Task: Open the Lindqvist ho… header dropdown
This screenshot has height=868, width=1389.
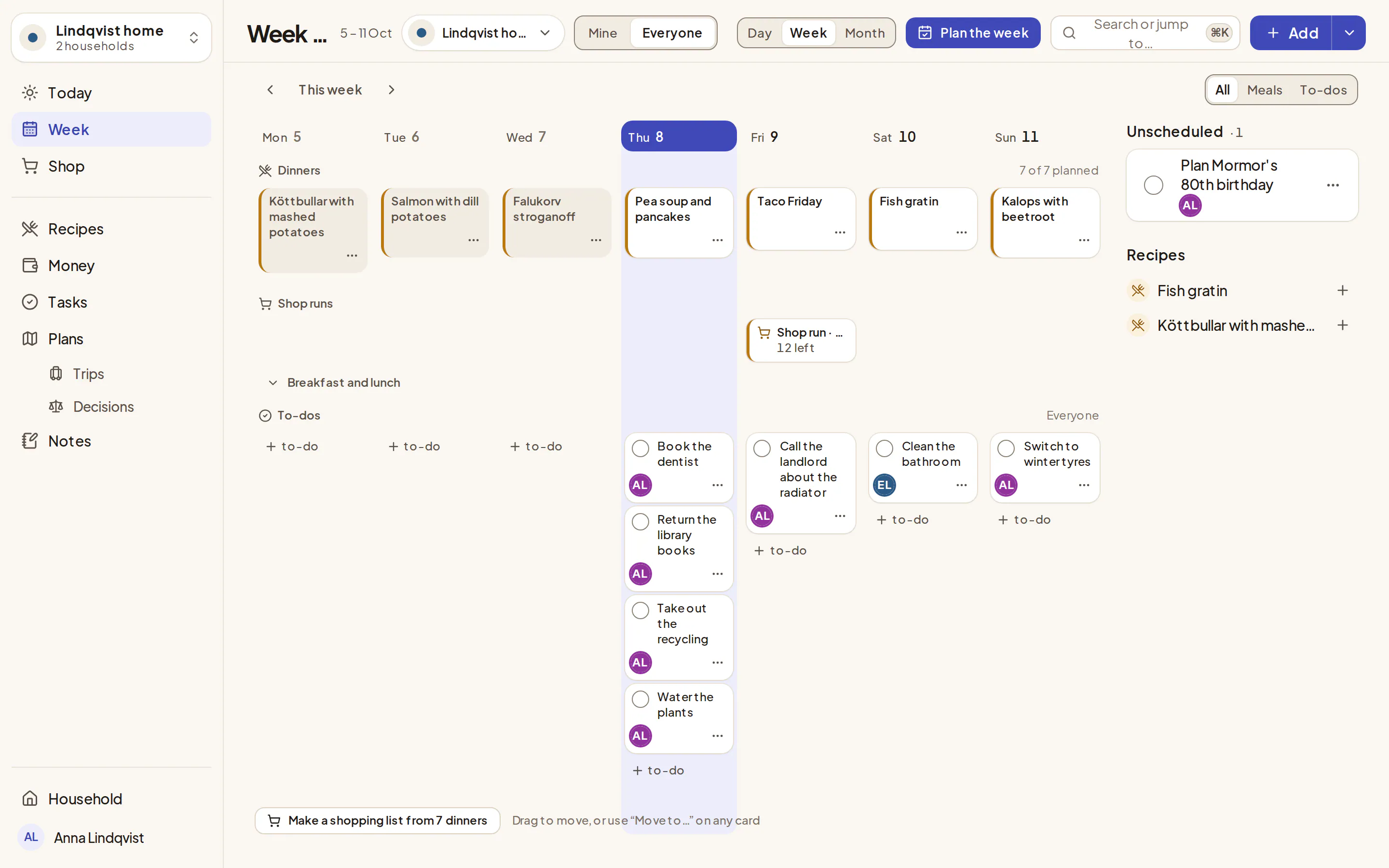Action: tap(483, 33)
